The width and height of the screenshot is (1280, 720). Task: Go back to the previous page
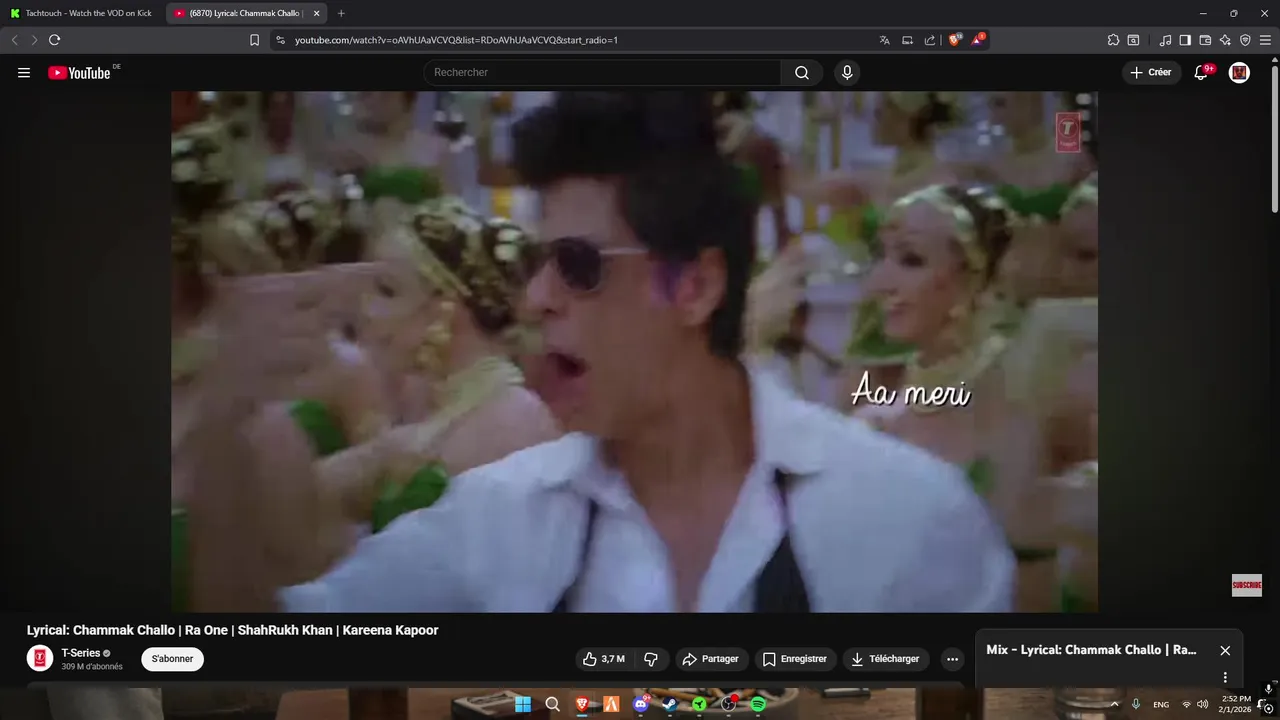coord(14,40)
